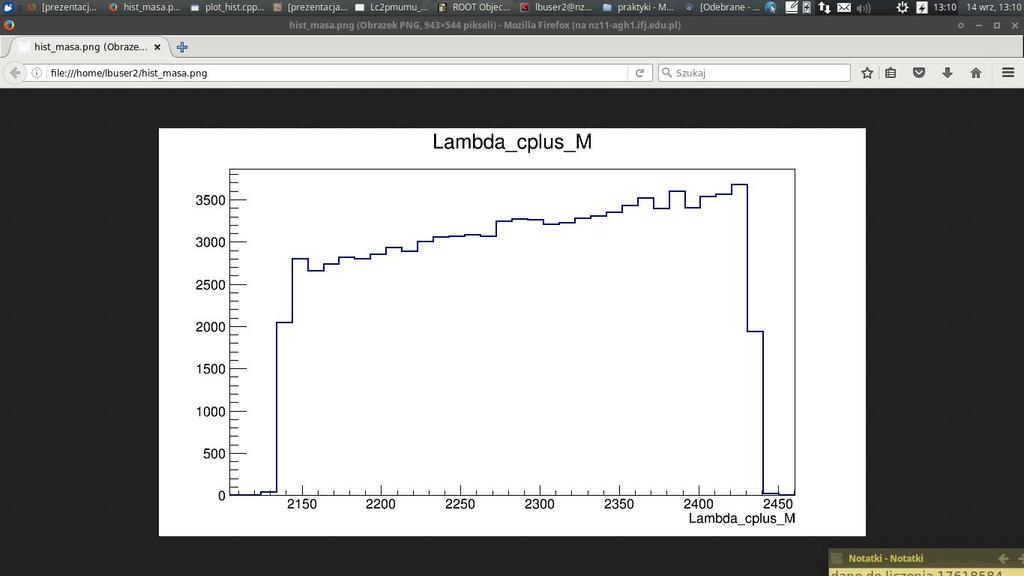1024x576 pixels.
Task: Click the notes tray icon in panel
Action: [791, 7]
